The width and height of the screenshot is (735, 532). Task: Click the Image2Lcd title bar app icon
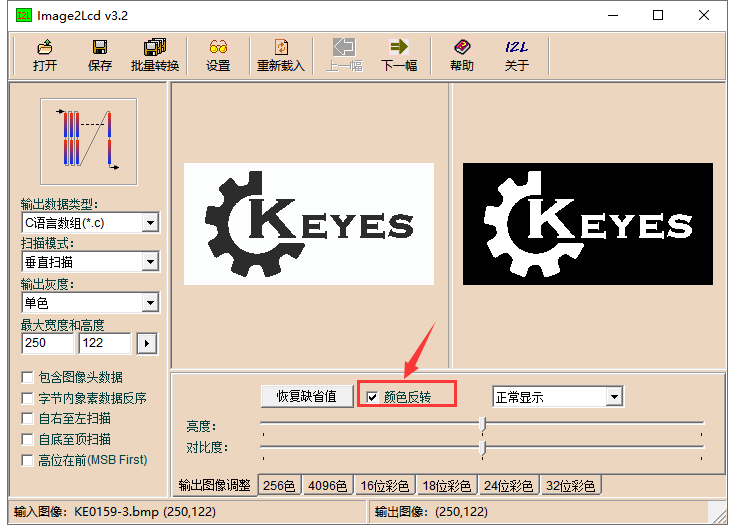pyautogui.click(x=23, y=15)
